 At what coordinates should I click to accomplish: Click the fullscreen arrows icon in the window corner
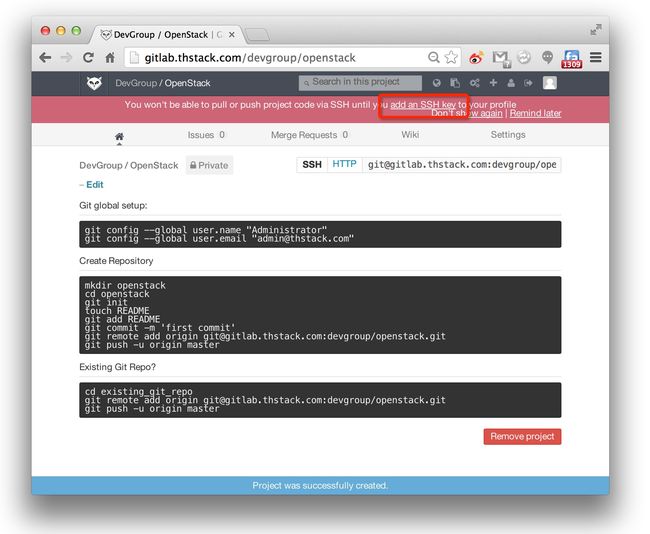coord(596,30)
